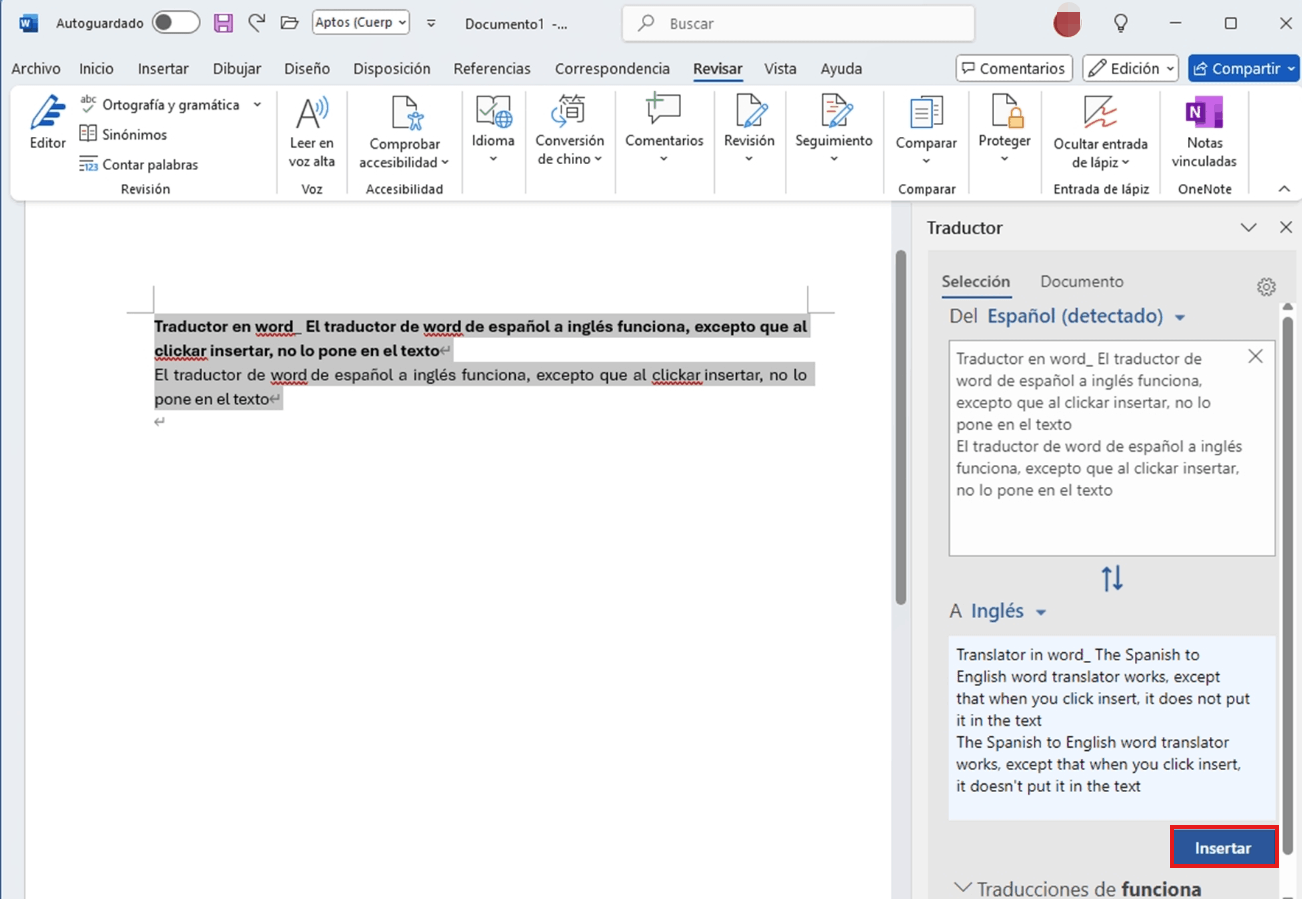This screenshot has width=1302, height=899.
Task: Open Notas vinculadas OneNote
Action: (1204, 132)
